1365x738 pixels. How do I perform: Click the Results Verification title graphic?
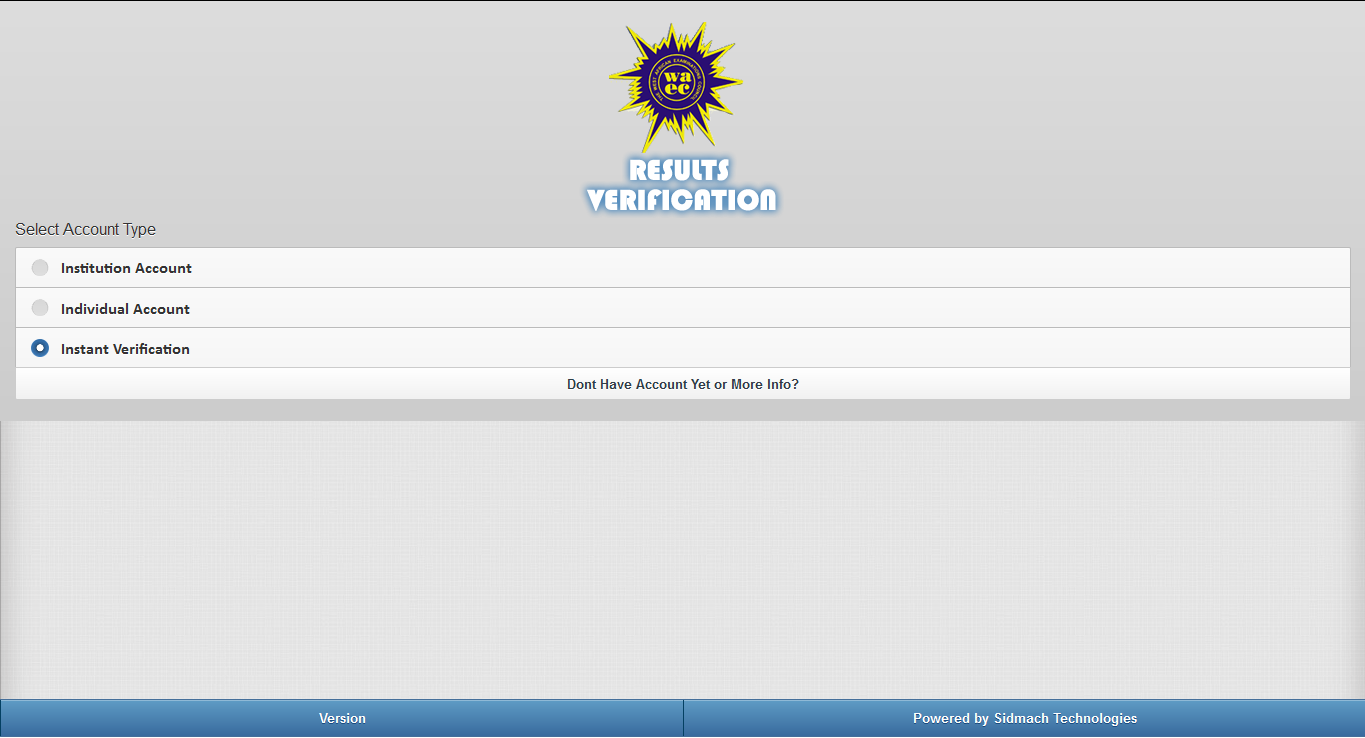tap(681, 185)
